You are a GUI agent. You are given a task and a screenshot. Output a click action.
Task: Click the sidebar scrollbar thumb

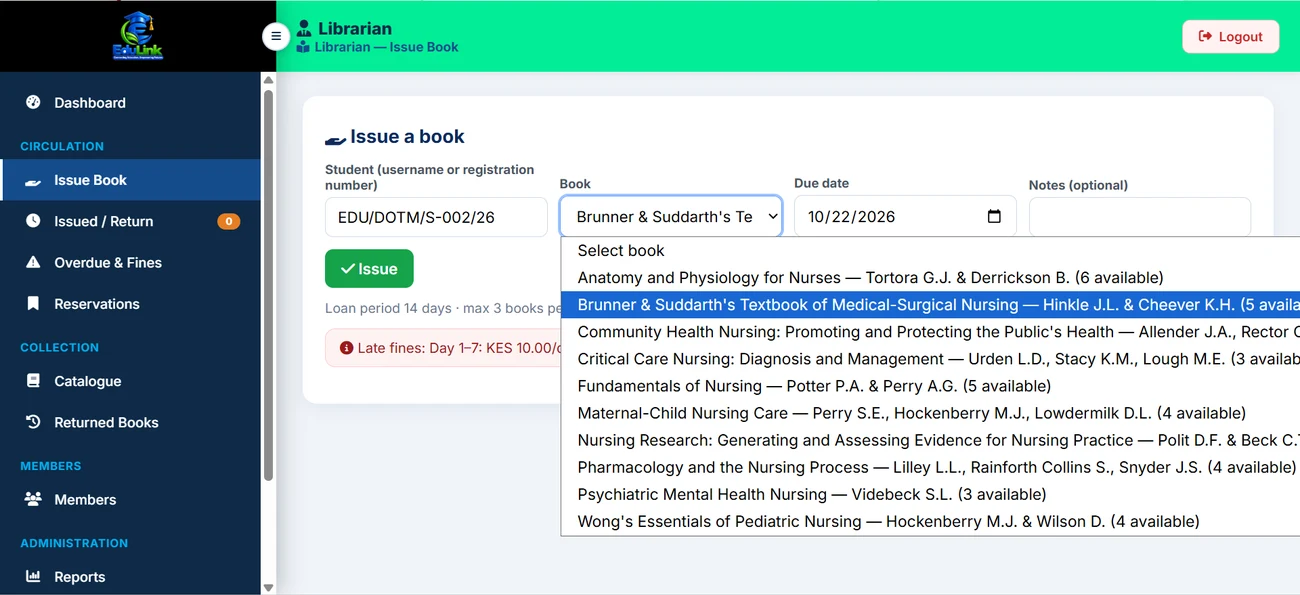[268, 285]
